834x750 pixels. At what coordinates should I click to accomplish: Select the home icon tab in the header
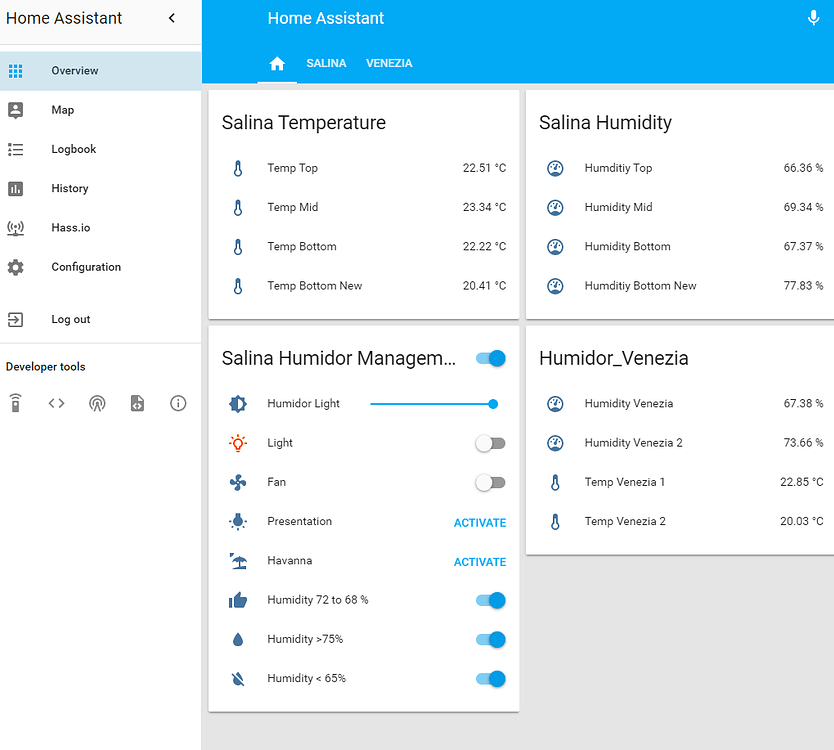coord(277,62)
